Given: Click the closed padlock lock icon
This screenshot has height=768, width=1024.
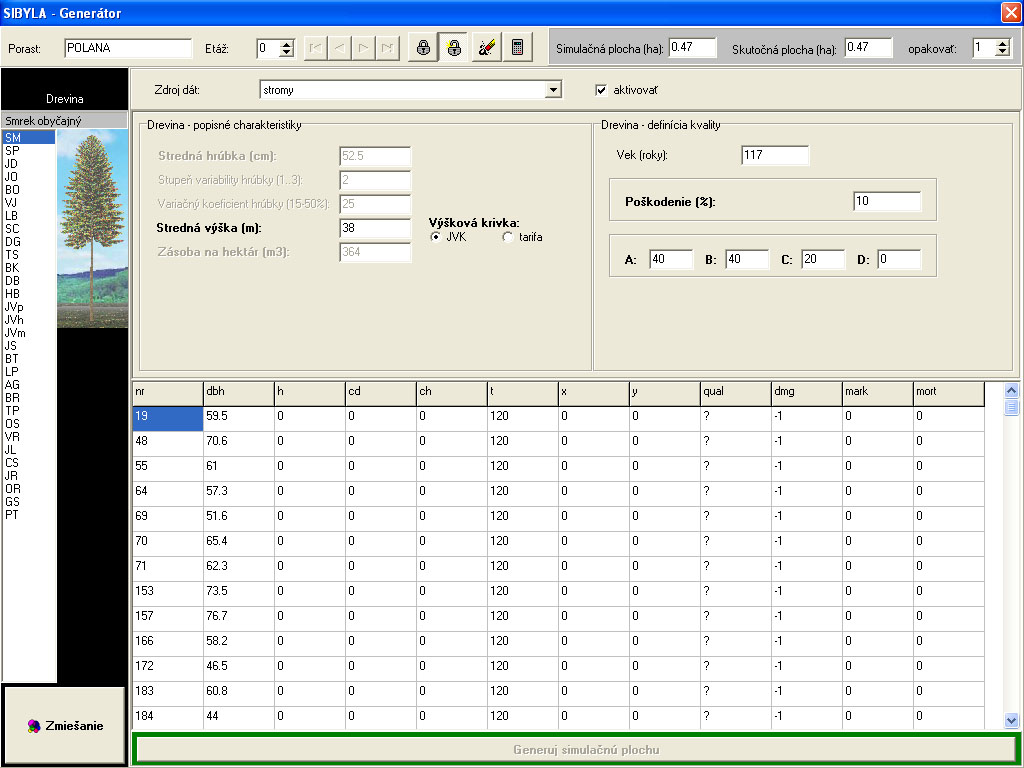Looking at the screenshot, I should click(423, 48).
